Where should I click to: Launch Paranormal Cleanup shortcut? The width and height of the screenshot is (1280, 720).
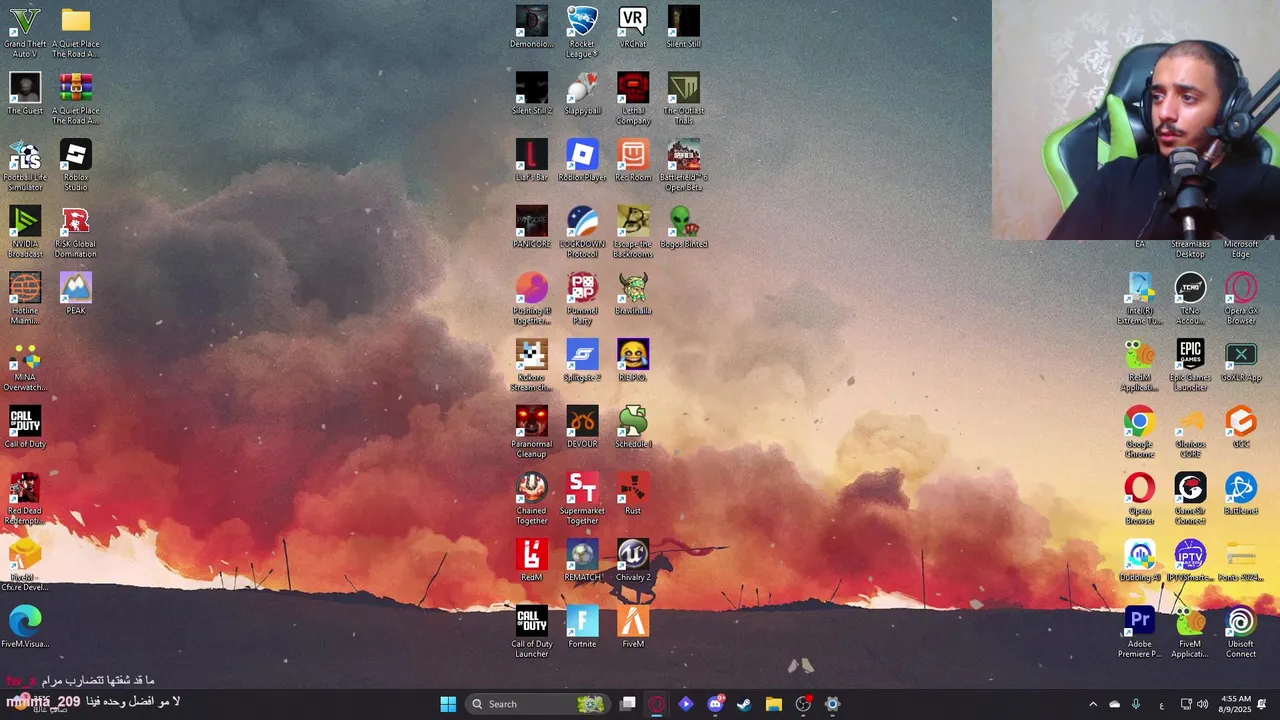tap(532, 431)
